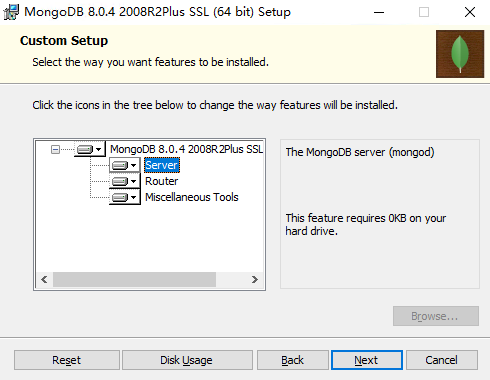Screen dimensions: 490x380
Task: Click the Next button
Action: [x=367, y=360]
